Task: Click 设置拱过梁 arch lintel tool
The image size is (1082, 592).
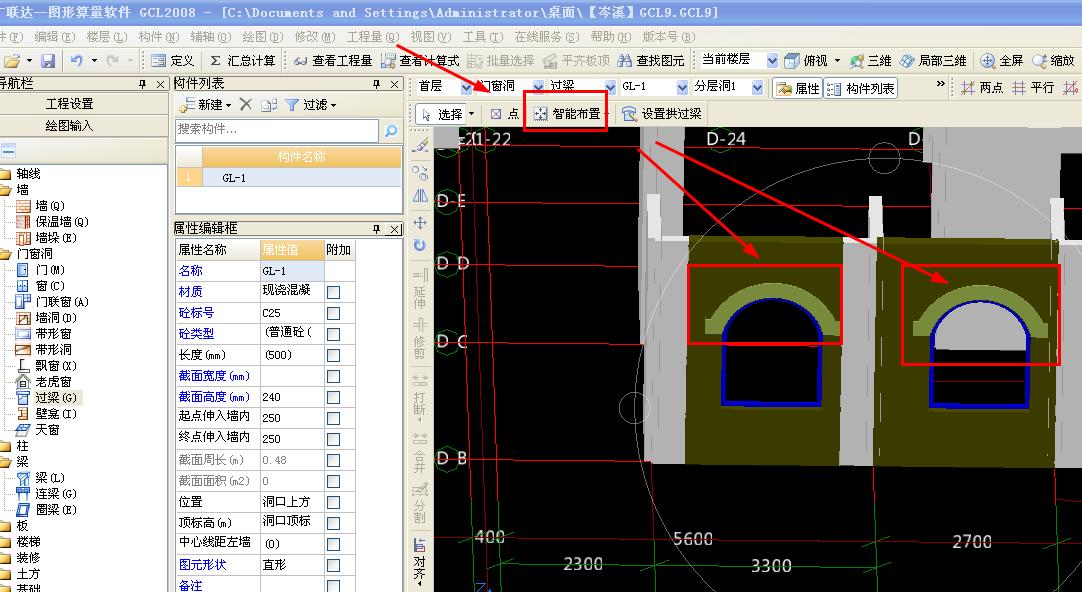Action: click(x=662, y=114)
